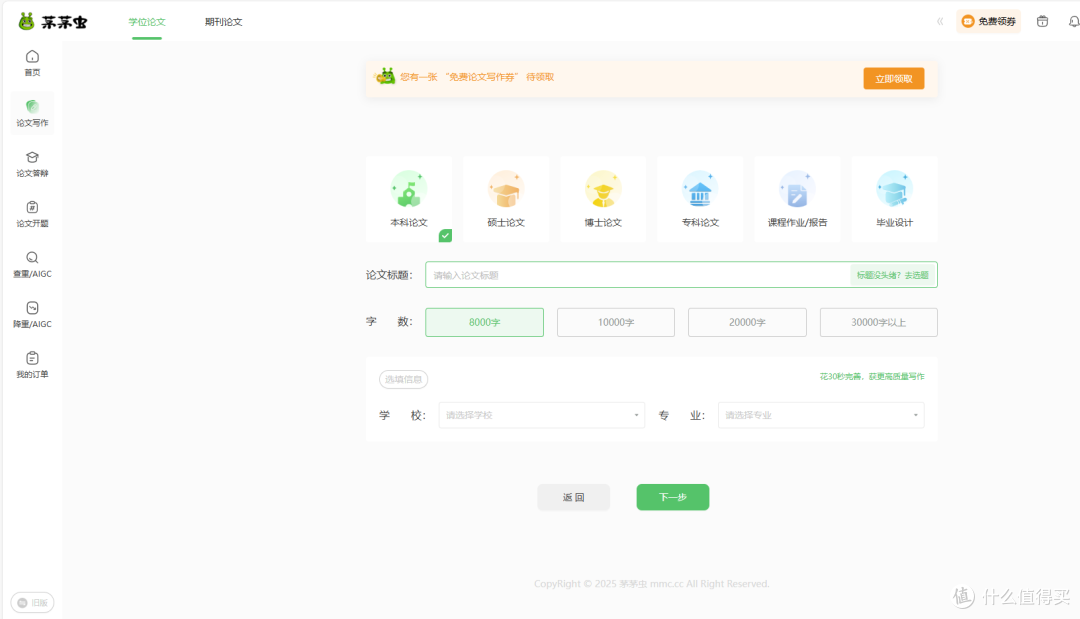The image size is (1080, 619).
Task: Open the notifications bell icon
Action: [1073, 21]
